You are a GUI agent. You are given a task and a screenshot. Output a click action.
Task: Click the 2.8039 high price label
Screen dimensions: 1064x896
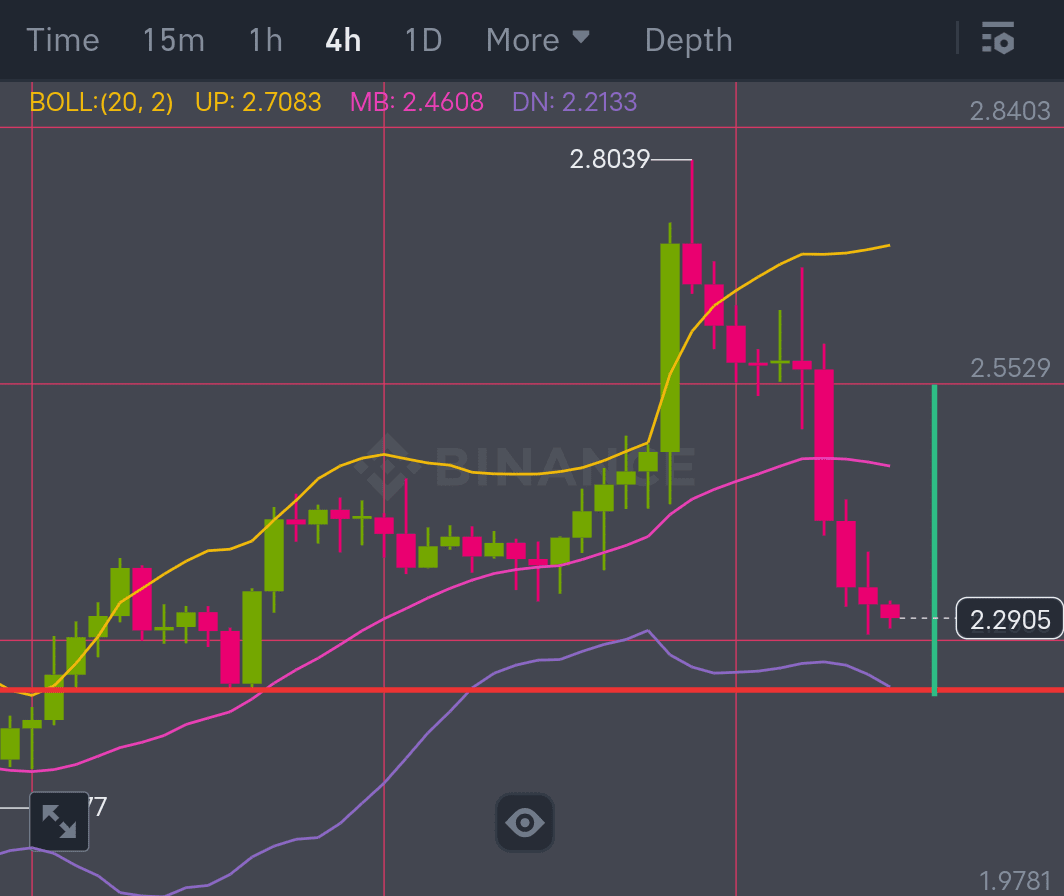pos(609,160)
